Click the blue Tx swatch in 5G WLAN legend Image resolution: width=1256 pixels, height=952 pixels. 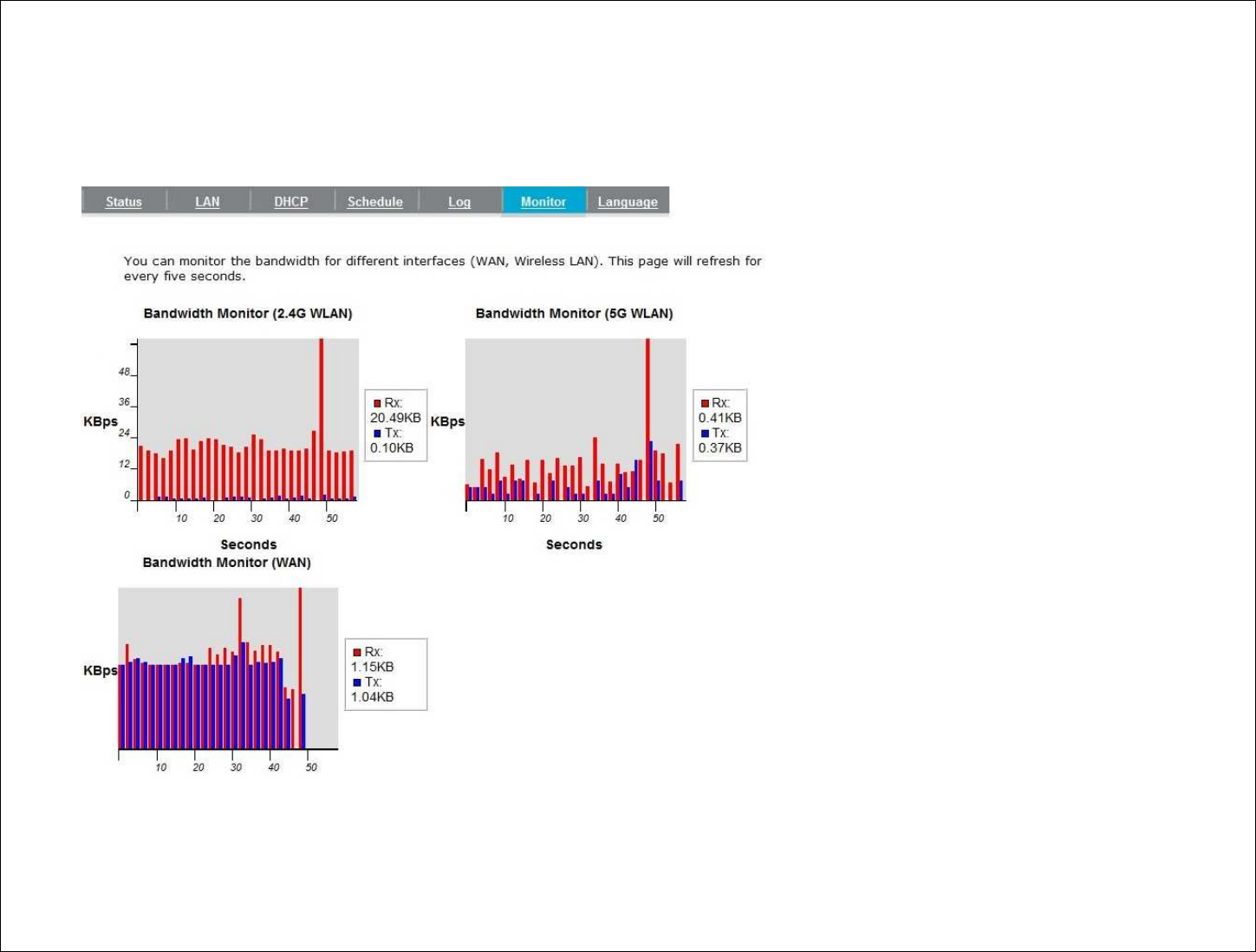pos(705,434)
